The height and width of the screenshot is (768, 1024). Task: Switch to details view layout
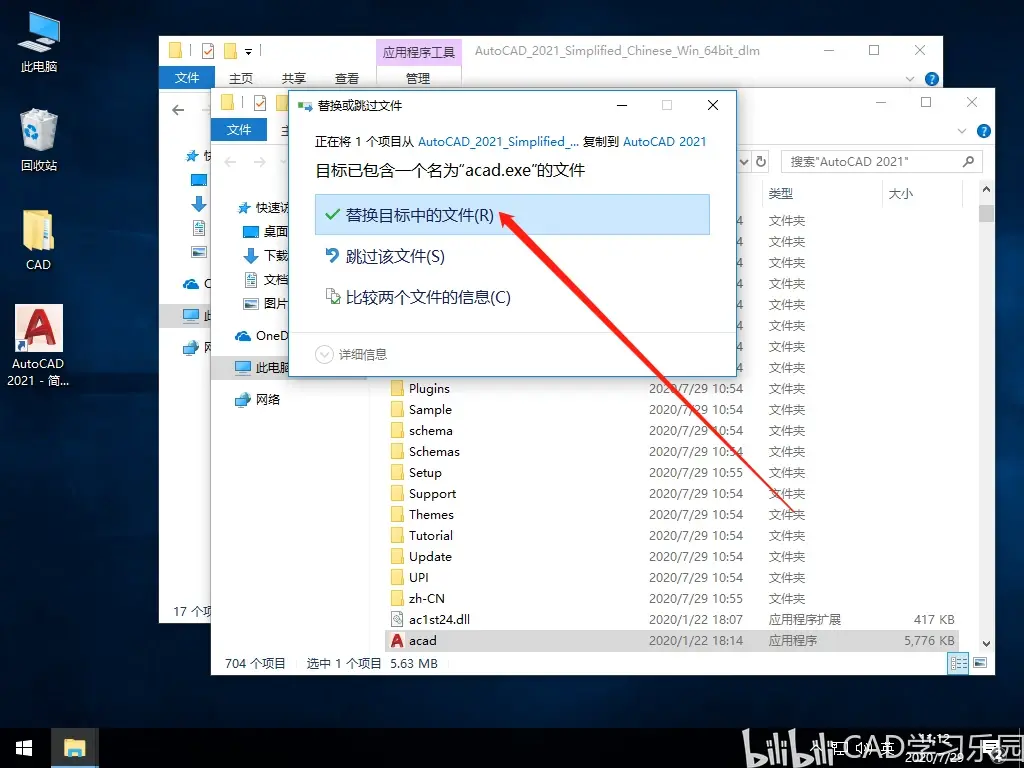(x=959, y=664)
